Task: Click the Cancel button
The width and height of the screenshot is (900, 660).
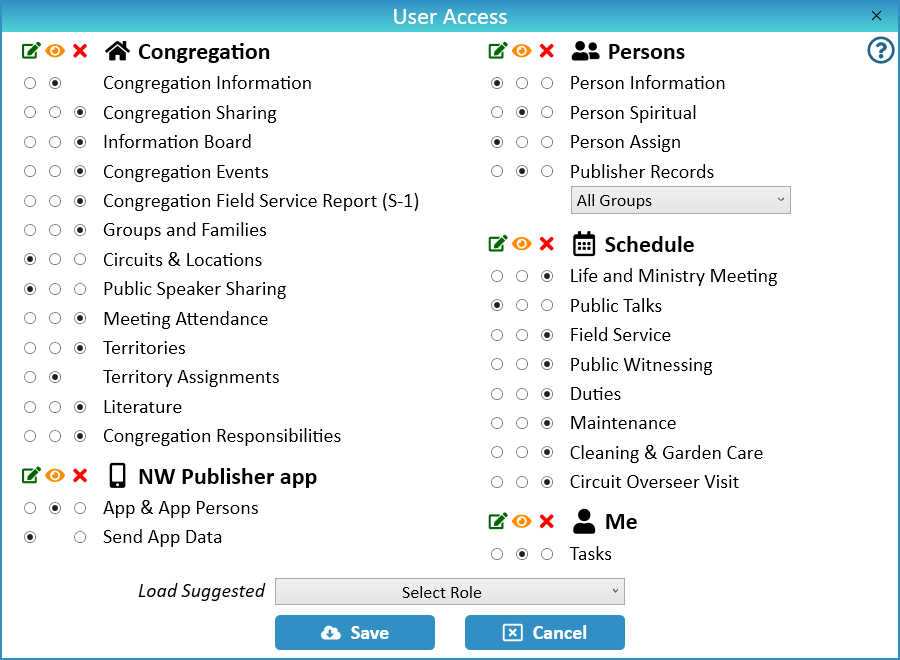Action: (545, 632)
